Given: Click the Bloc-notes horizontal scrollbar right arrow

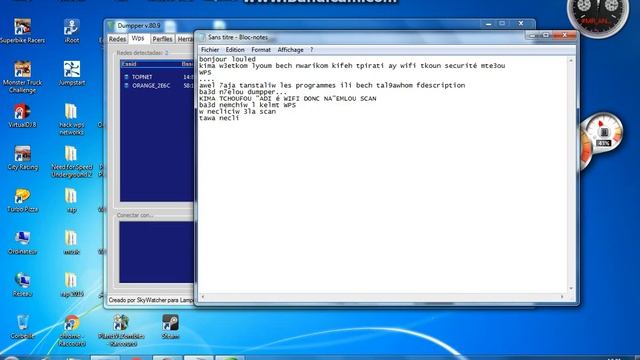Looking at the screenshot, I should click(x=562, y=297).
